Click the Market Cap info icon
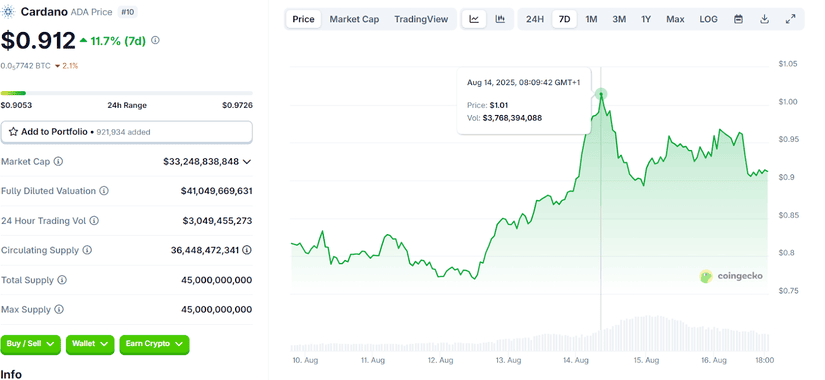Screen dimensions: 825x380 (58, 162)
